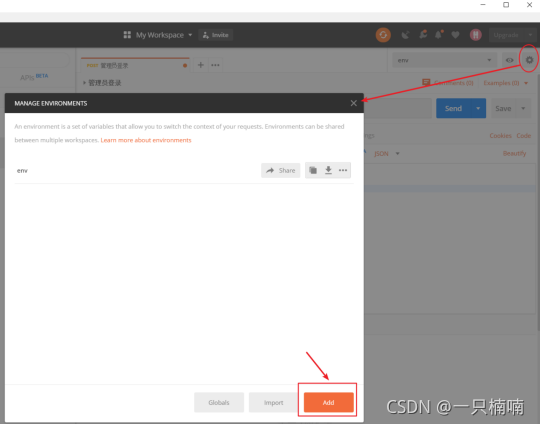Open the Cookies link
This screenshot has height=425, width=540.
point(500,136)
